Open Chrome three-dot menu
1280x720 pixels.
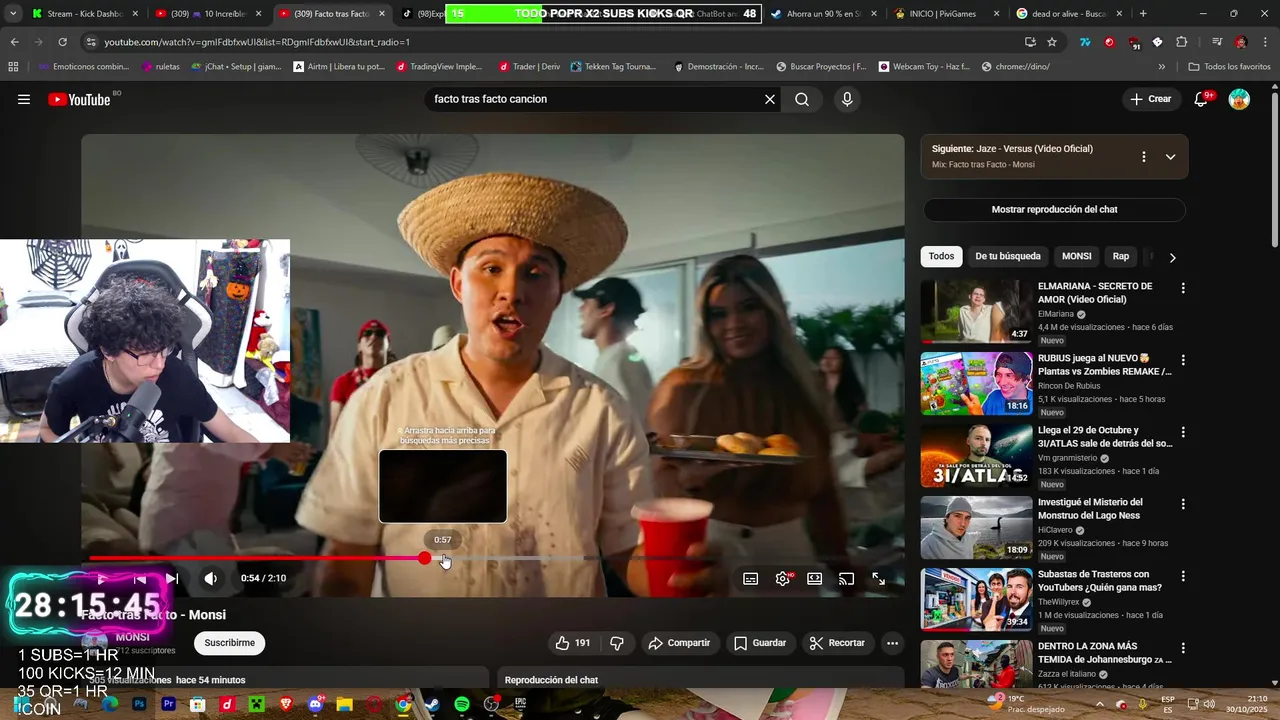coord(1265,42)
